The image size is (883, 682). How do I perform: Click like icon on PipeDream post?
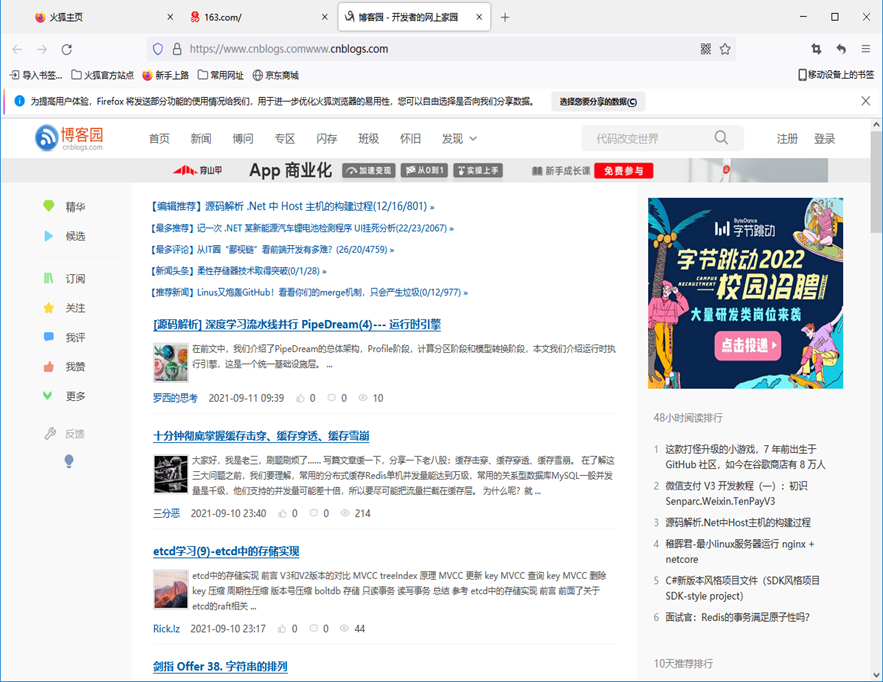(300, 398)
